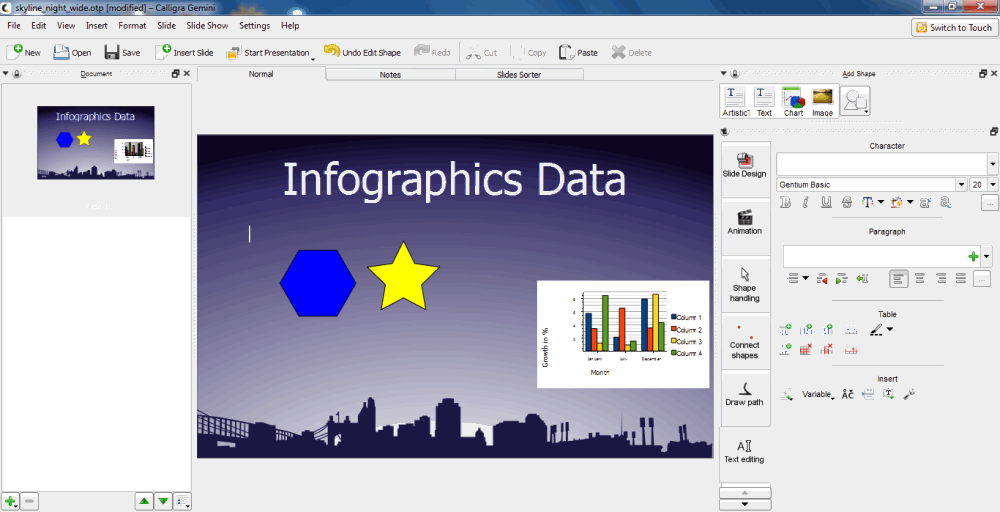Select the blue hexagon shape on slide
This screenshot has width=1000, height=512.
pos(318,283)
